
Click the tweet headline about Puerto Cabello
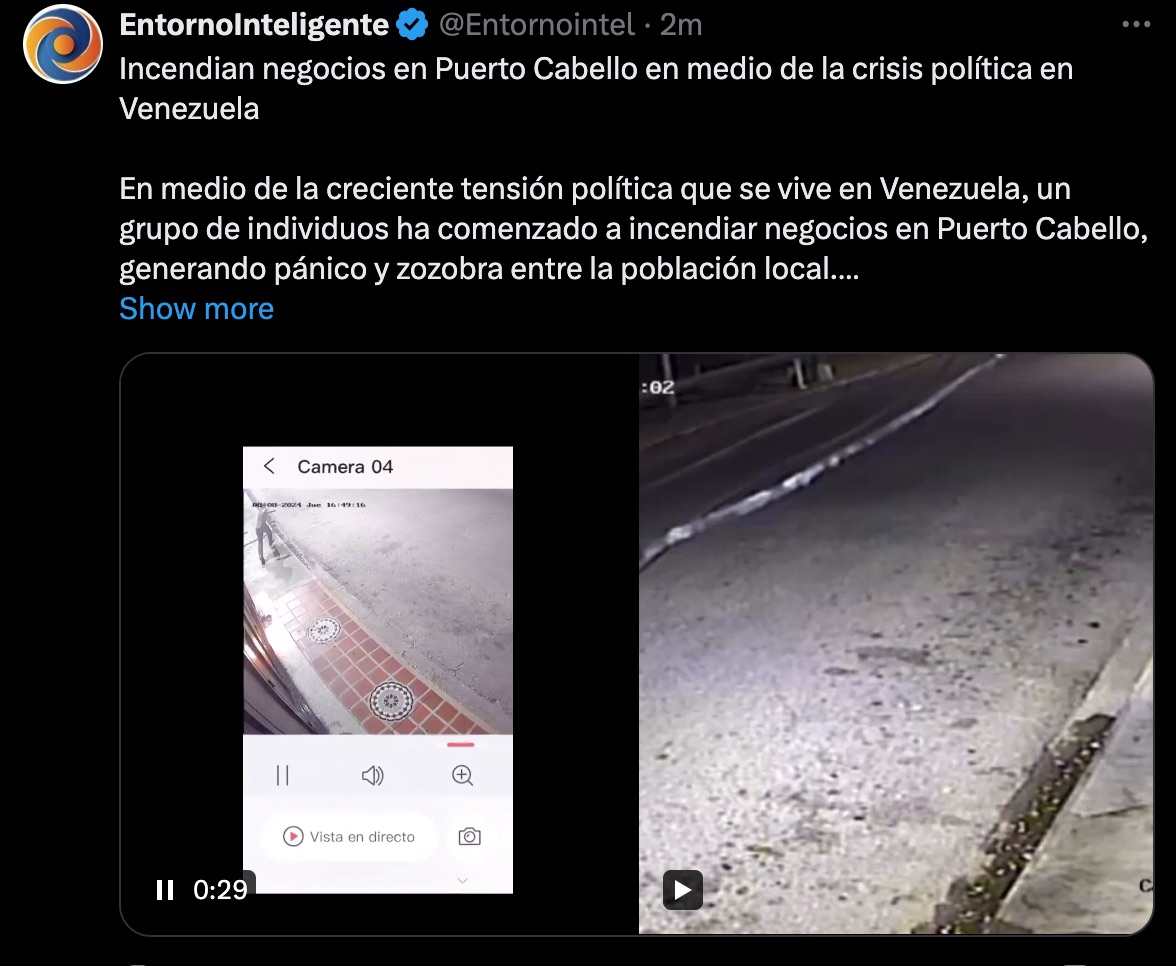click(x=596, y=88)
